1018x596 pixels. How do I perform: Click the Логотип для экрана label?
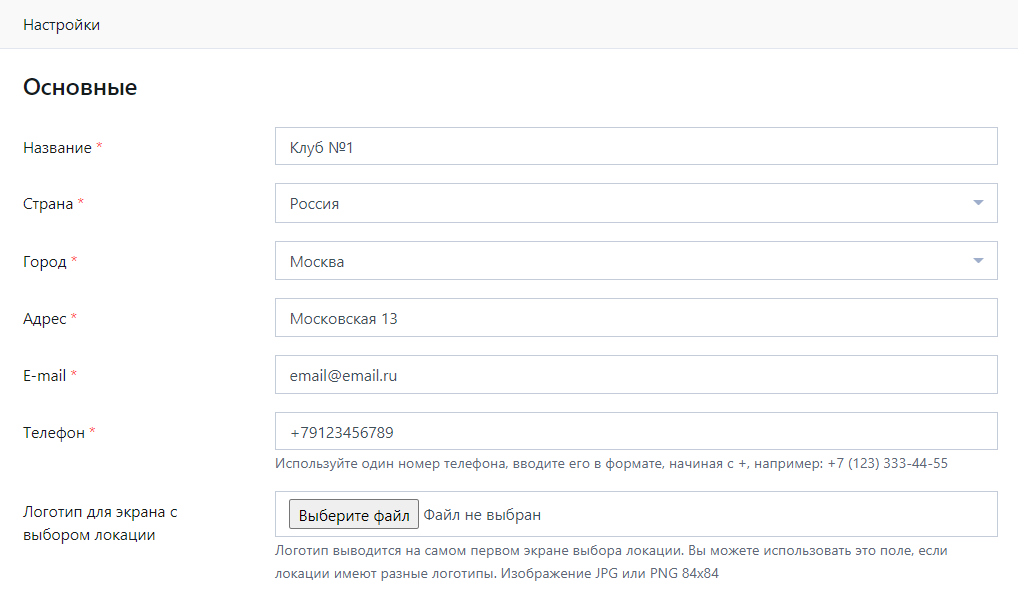(x=100, y=523)
